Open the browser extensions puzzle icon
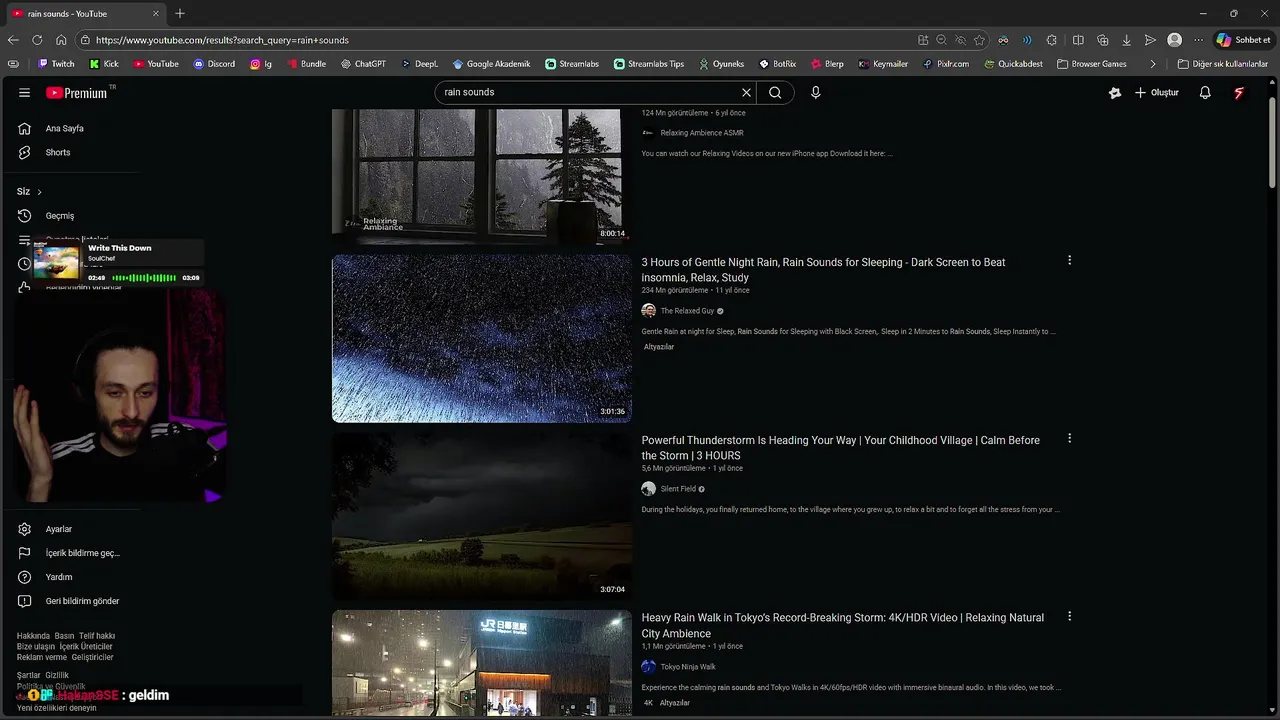 tap(1052, 40)
